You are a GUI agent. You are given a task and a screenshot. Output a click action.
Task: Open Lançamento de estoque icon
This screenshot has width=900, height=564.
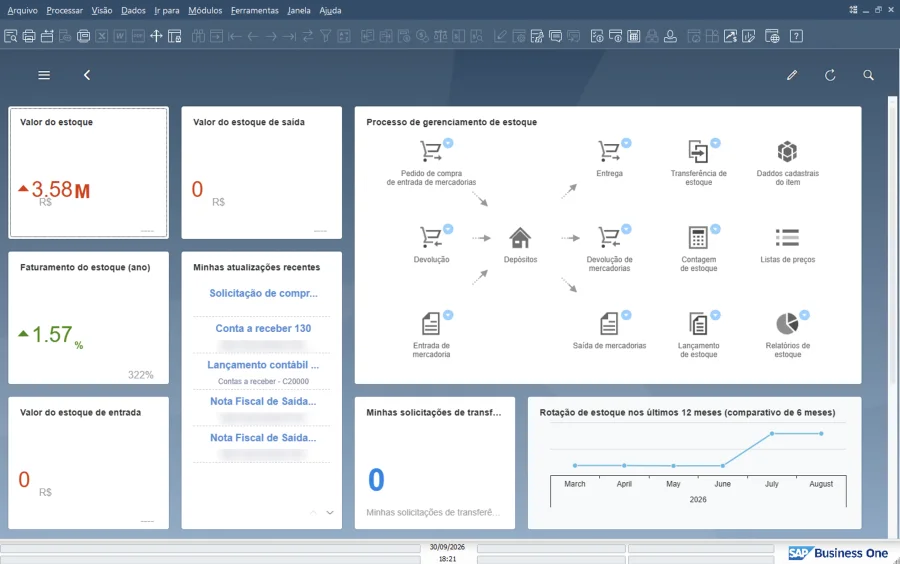tap(698, 324)
